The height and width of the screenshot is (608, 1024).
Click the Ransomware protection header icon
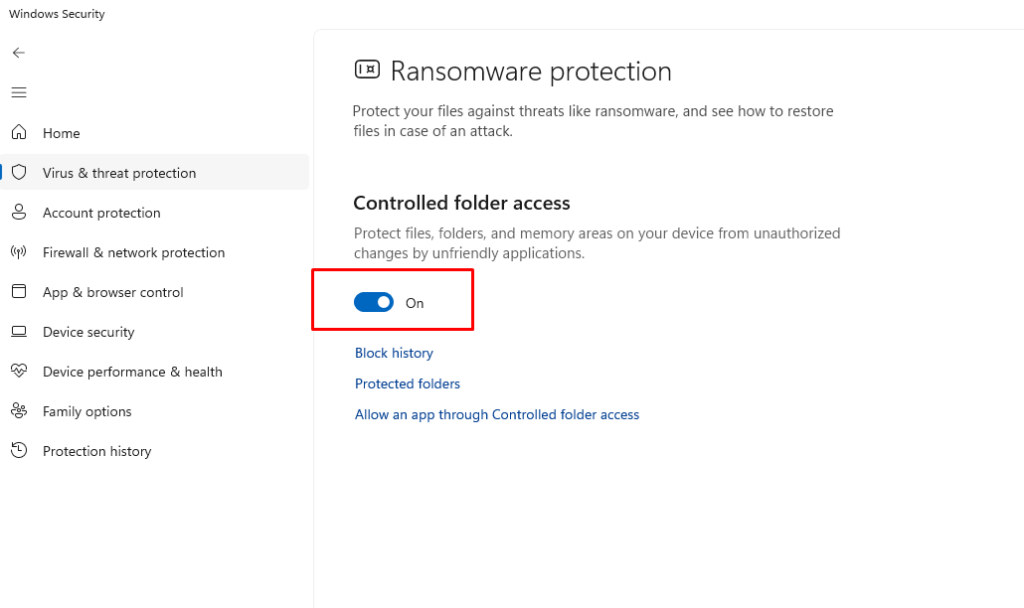(367, 70)
